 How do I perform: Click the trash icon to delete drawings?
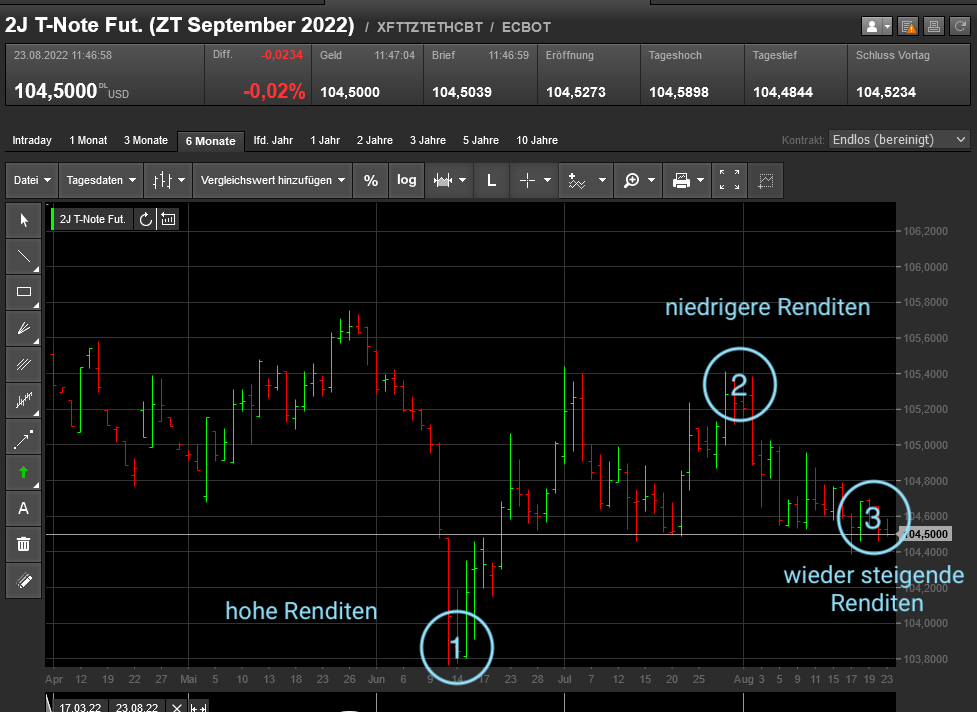tap(24, 544)
